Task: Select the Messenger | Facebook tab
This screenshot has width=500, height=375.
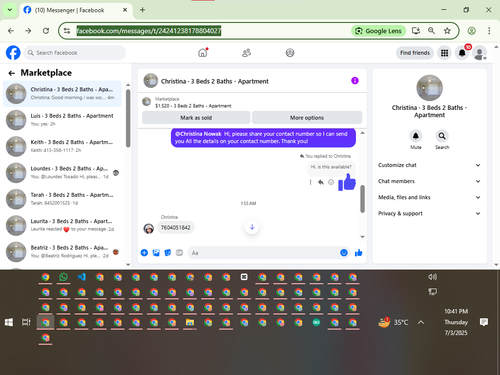Action: point(76,10)
